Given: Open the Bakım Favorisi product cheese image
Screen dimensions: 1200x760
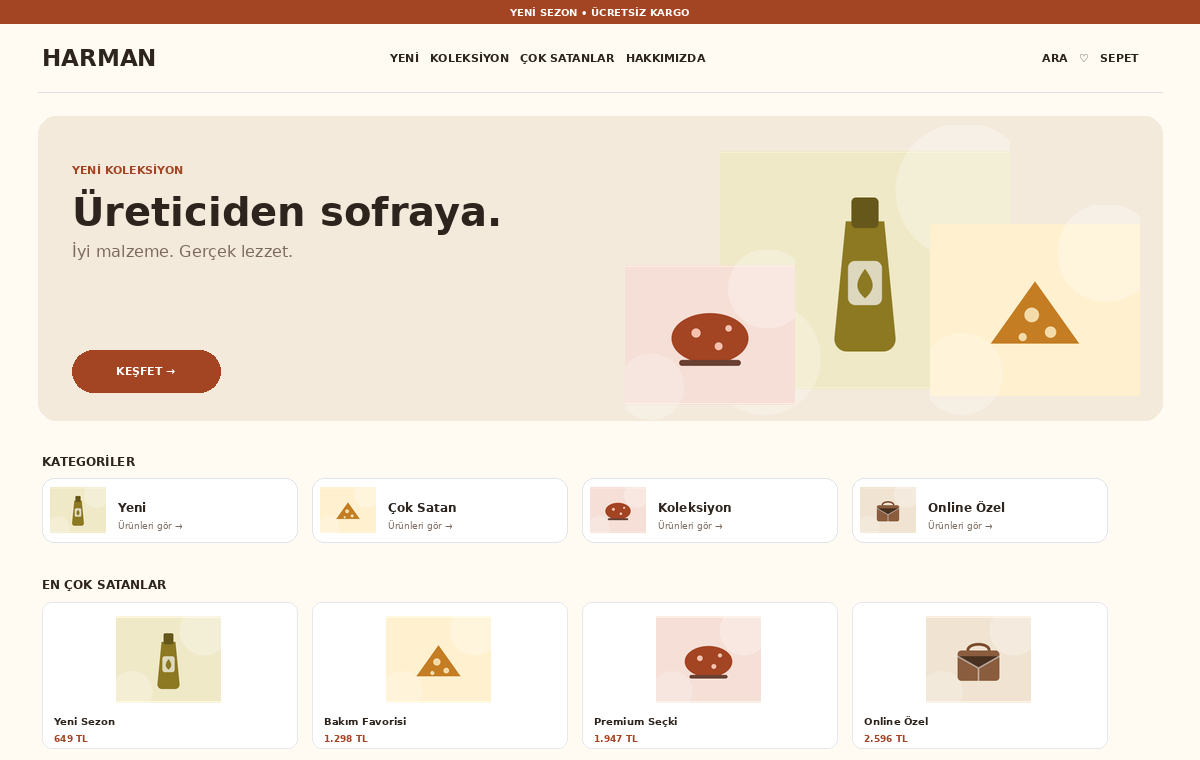Looking at the screenshot, I should [x=438, y=660].
